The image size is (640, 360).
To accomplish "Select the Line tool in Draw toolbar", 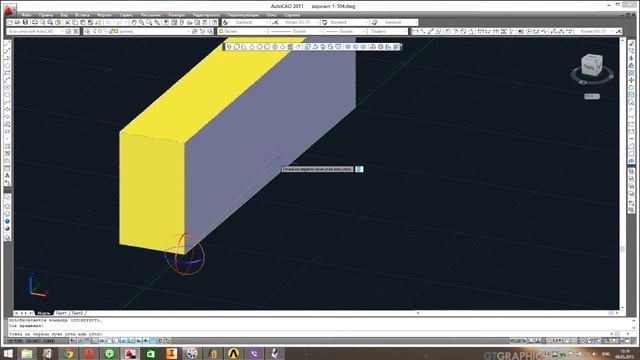I will pos(7,44).
